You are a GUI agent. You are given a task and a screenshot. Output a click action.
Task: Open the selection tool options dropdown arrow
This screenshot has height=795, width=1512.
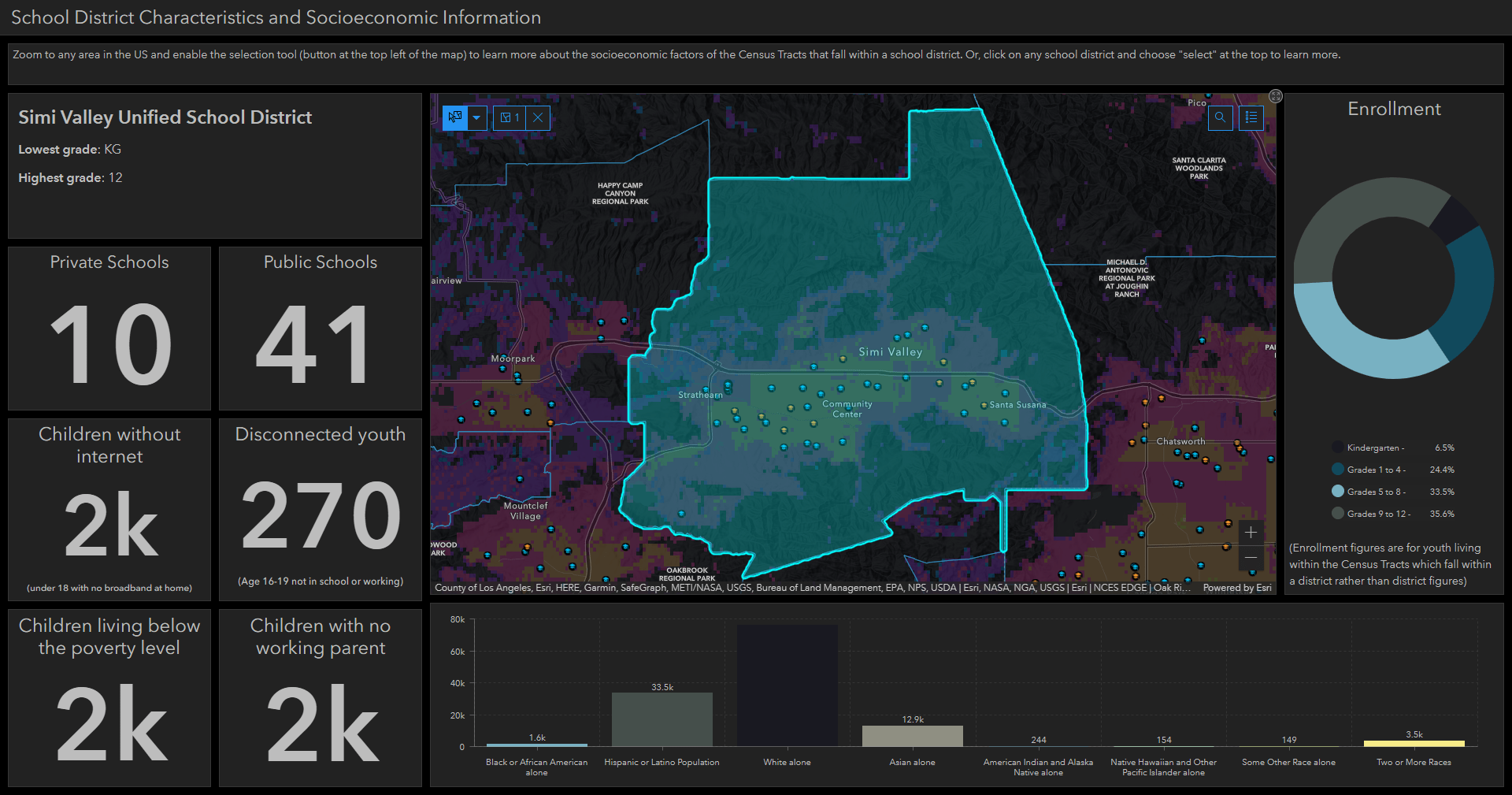[477, 117]
